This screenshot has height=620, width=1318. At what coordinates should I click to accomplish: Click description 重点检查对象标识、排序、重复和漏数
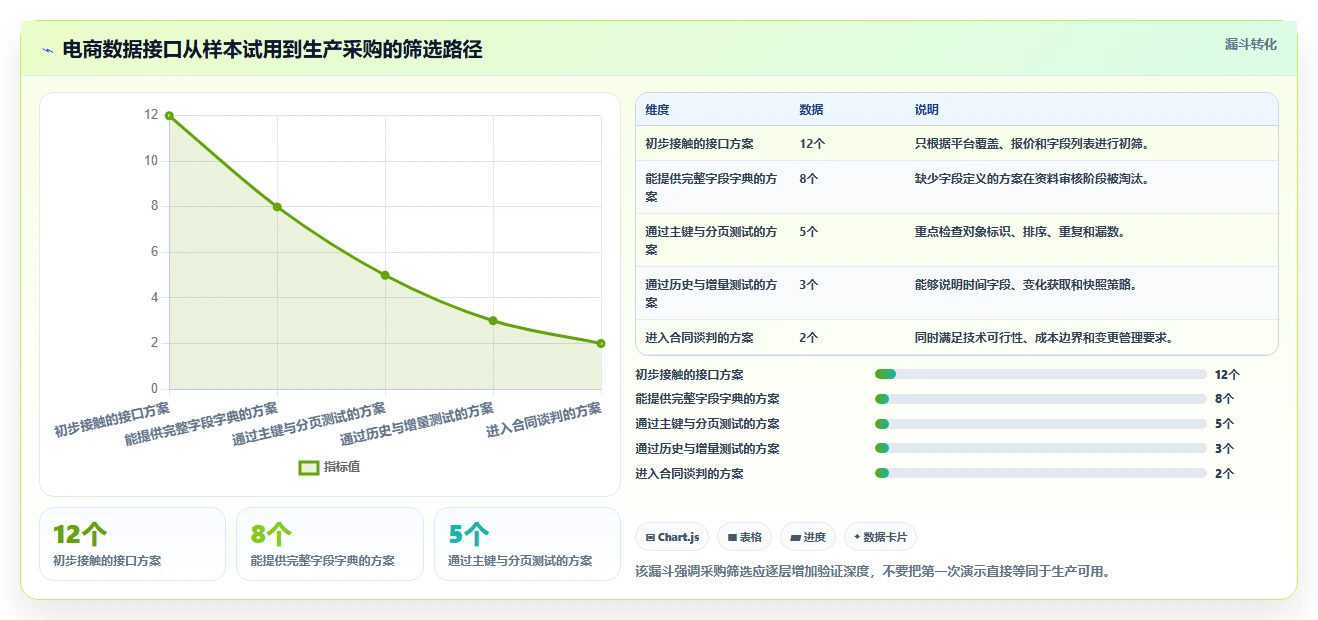[x=1020, y=232]
